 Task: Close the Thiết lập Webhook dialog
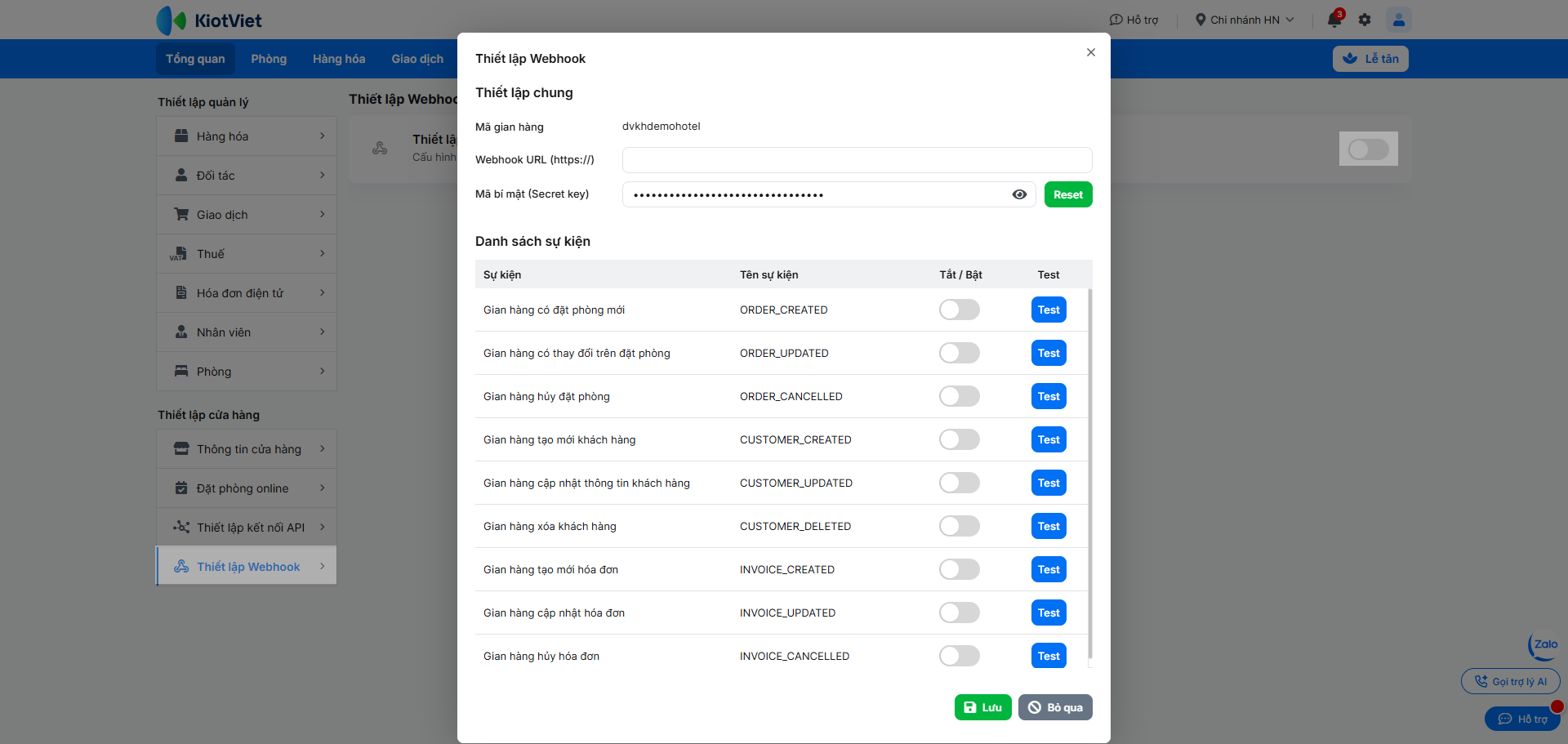[1091, 52]
